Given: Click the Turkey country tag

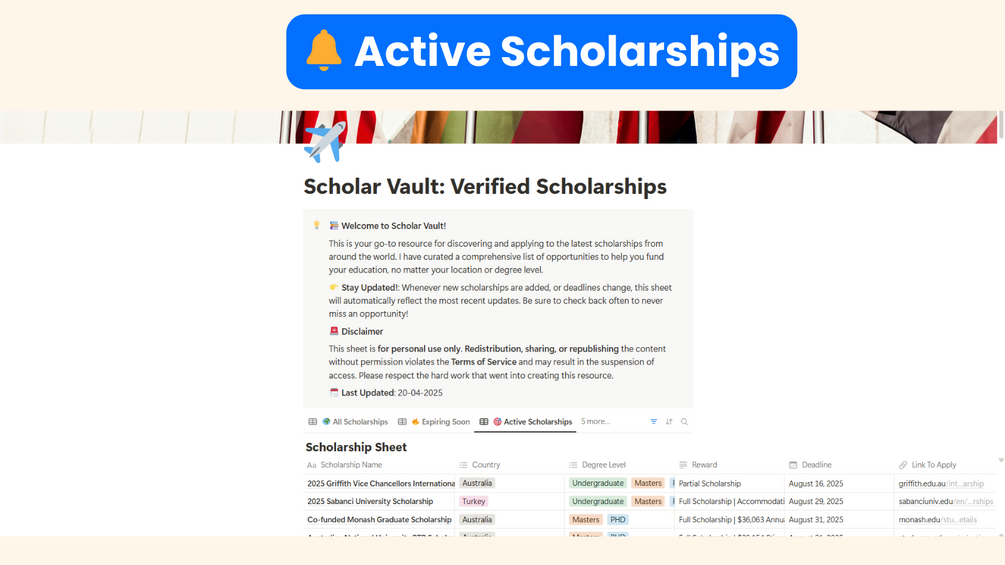Looking at the screenshot, I should tap(474, 502).
